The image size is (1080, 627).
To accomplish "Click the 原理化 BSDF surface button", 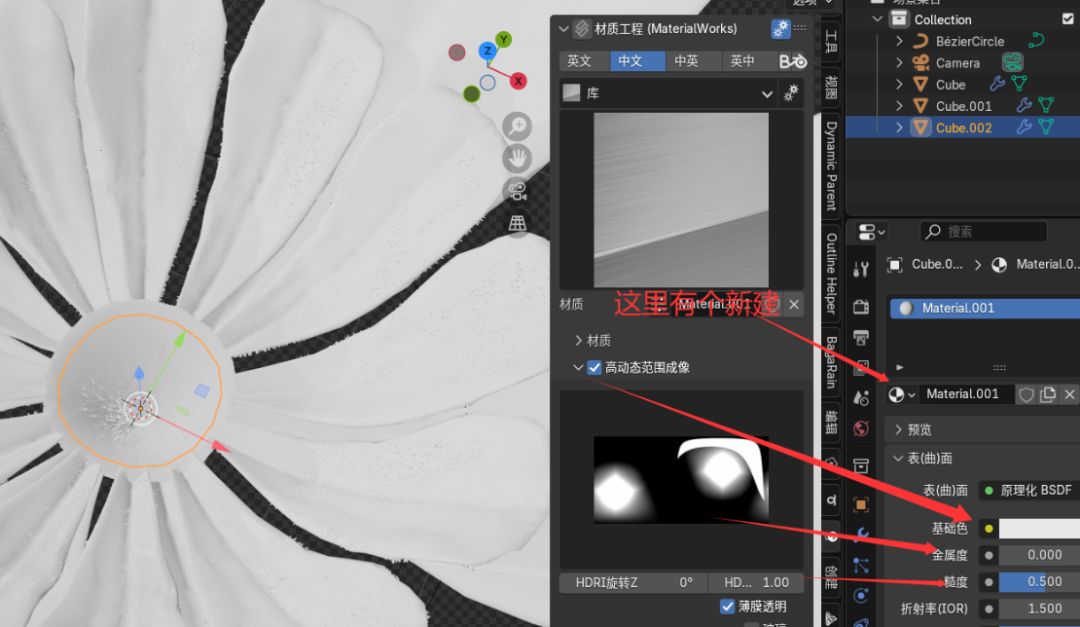I will [x=1029, y=491].
